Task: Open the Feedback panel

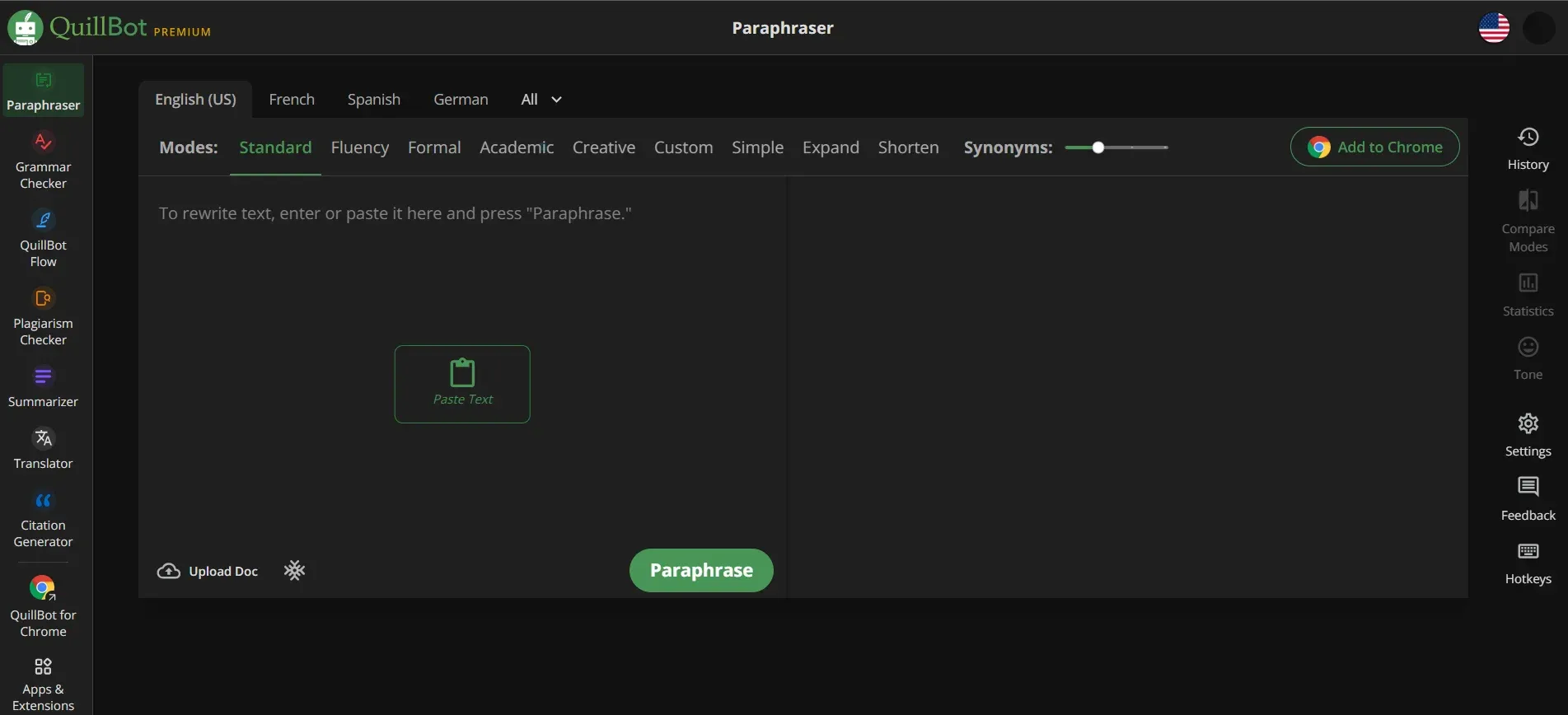Action: 1528,498
